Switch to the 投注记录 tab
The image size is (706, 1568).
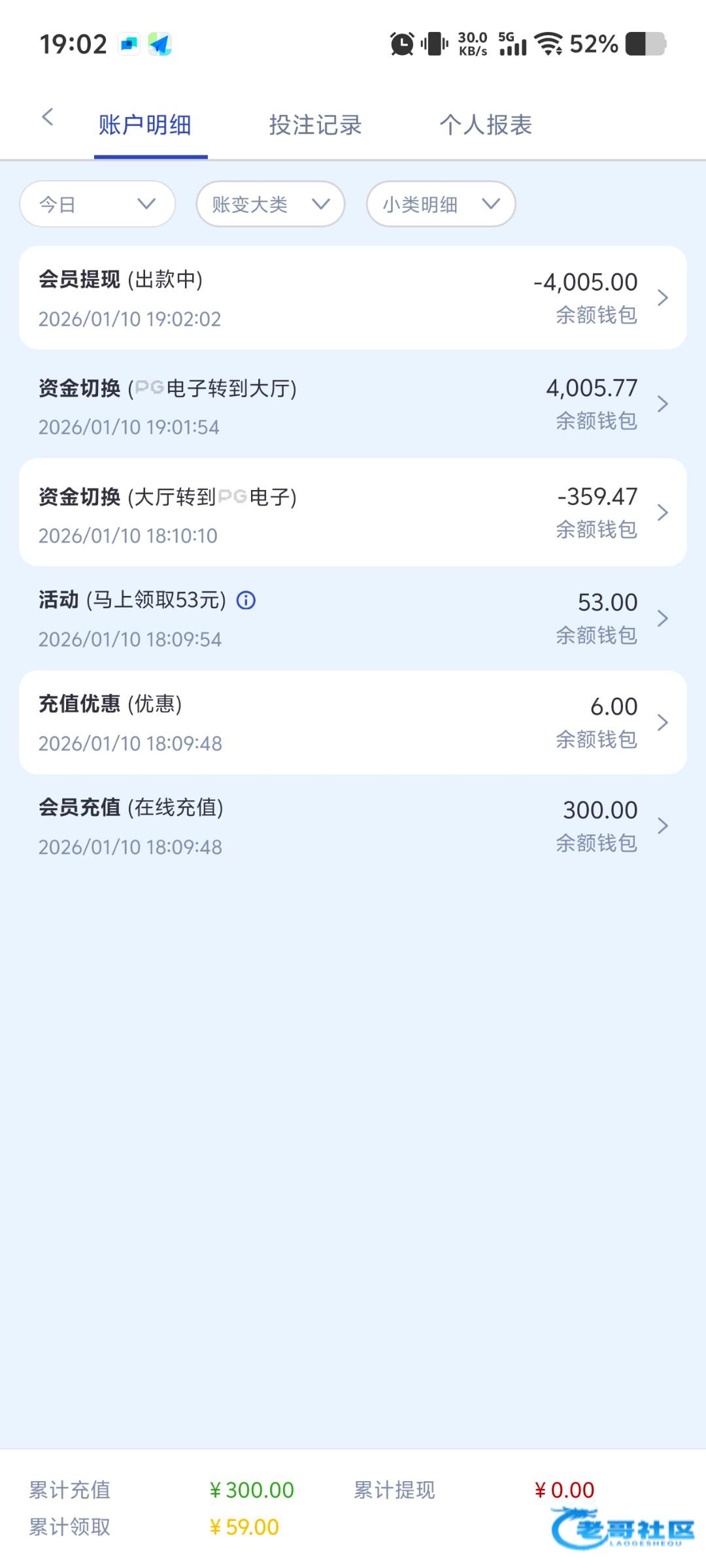point(315,125)
